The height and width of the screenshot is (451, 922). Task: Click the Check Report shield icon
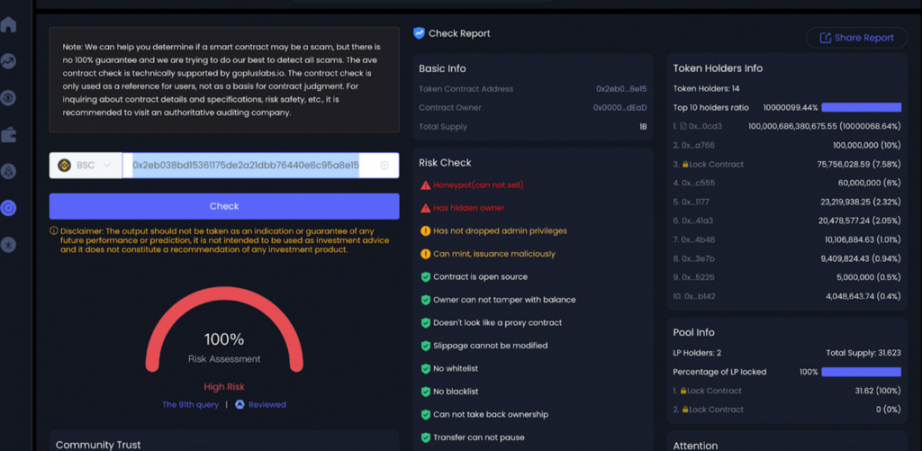tap(419, 33)
